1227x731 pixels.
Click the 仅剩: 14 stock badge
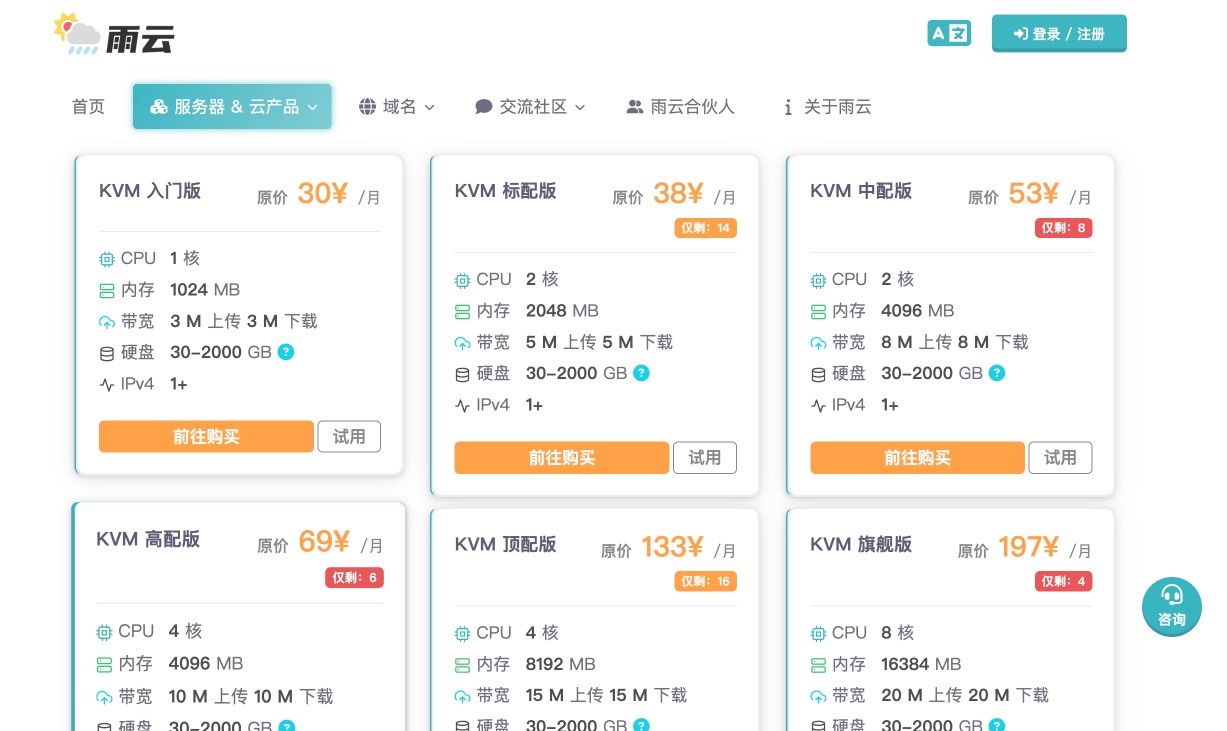coord(705,228)
